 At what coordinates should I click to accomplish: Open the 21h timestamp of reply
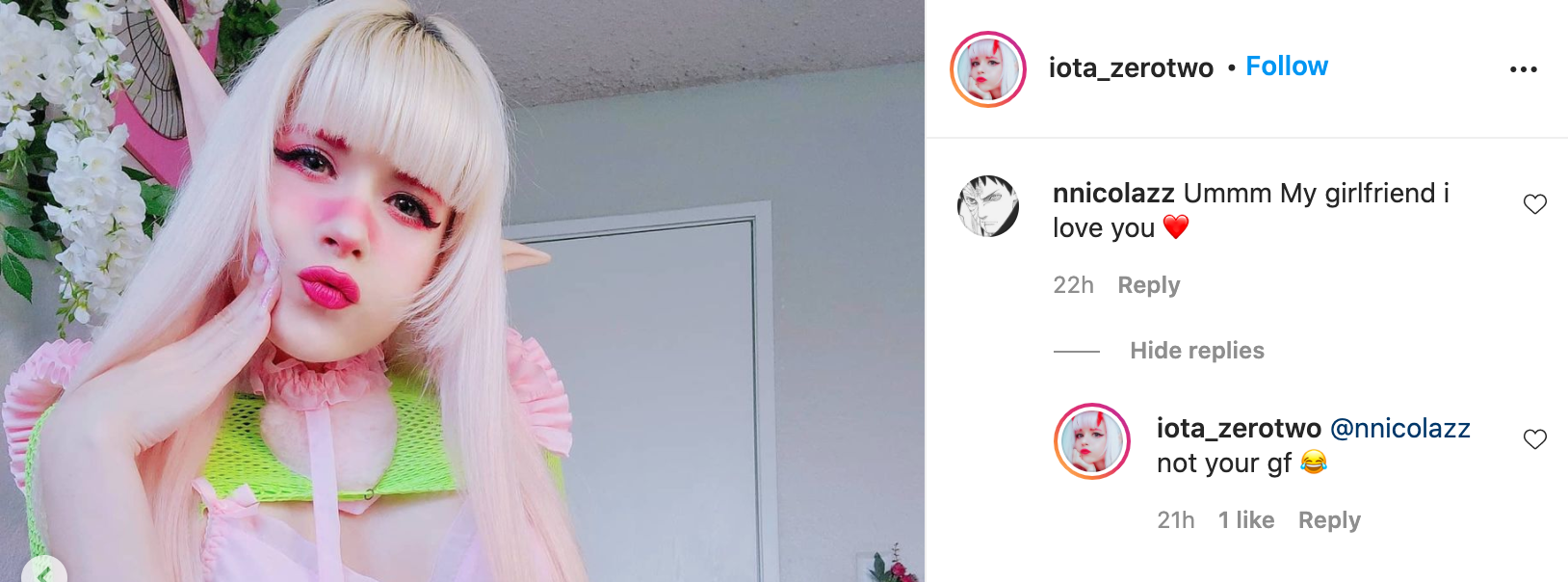coord(1176,520)
